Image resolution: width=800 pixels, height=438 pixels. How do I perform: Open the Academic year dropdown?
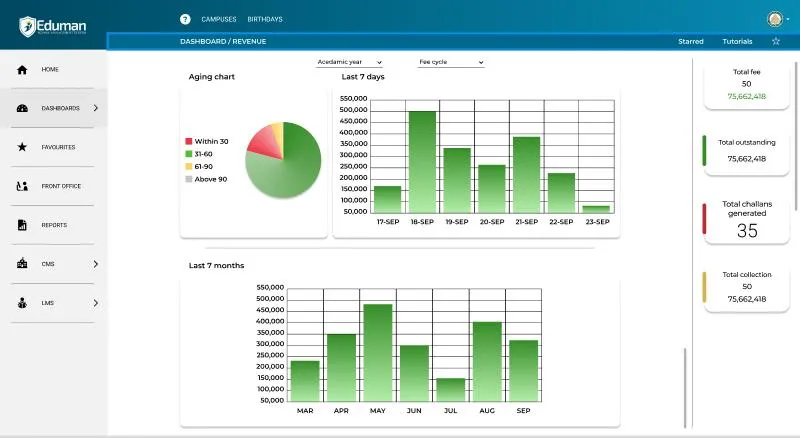(349, 62)
